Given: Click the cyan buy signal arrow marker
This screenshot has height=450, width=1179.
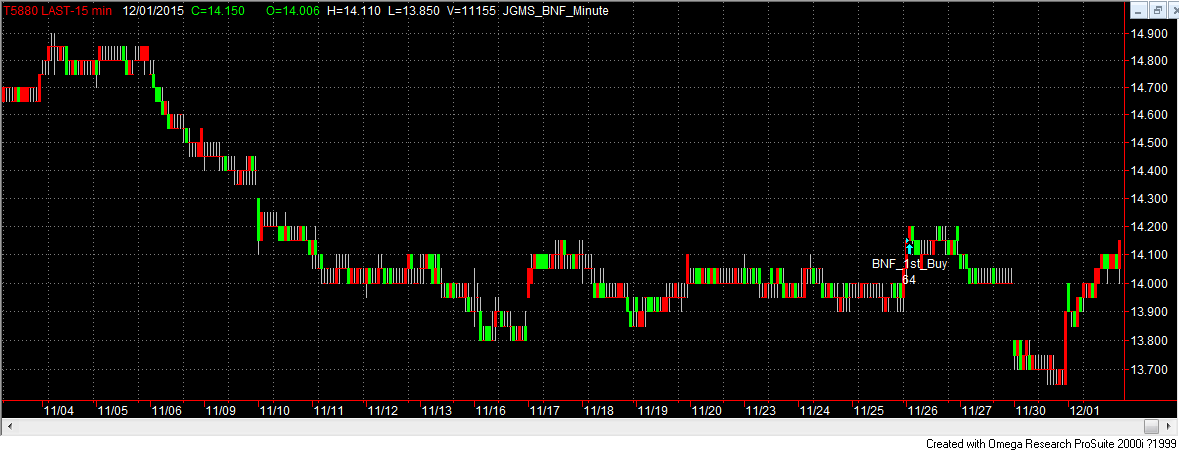Looking at the screenshot, I should click(x=908, y=243).
